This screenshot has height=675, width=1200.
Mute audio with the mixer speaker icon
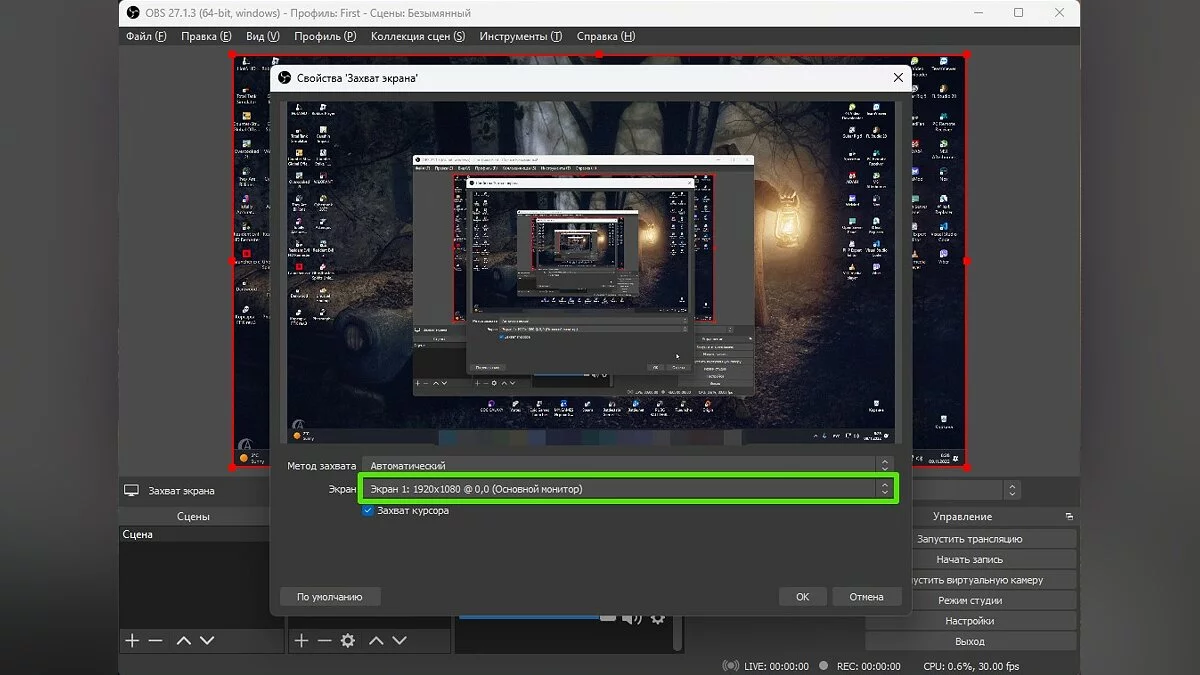coord(631,619)
